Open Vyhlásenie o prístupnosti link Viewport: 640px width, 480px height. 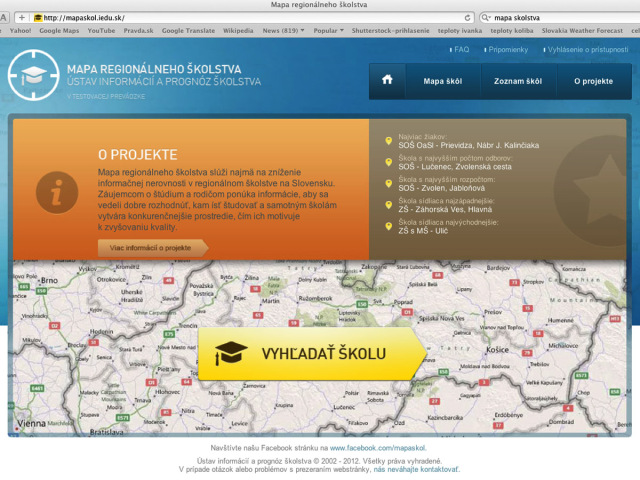(x=588, y=49)
